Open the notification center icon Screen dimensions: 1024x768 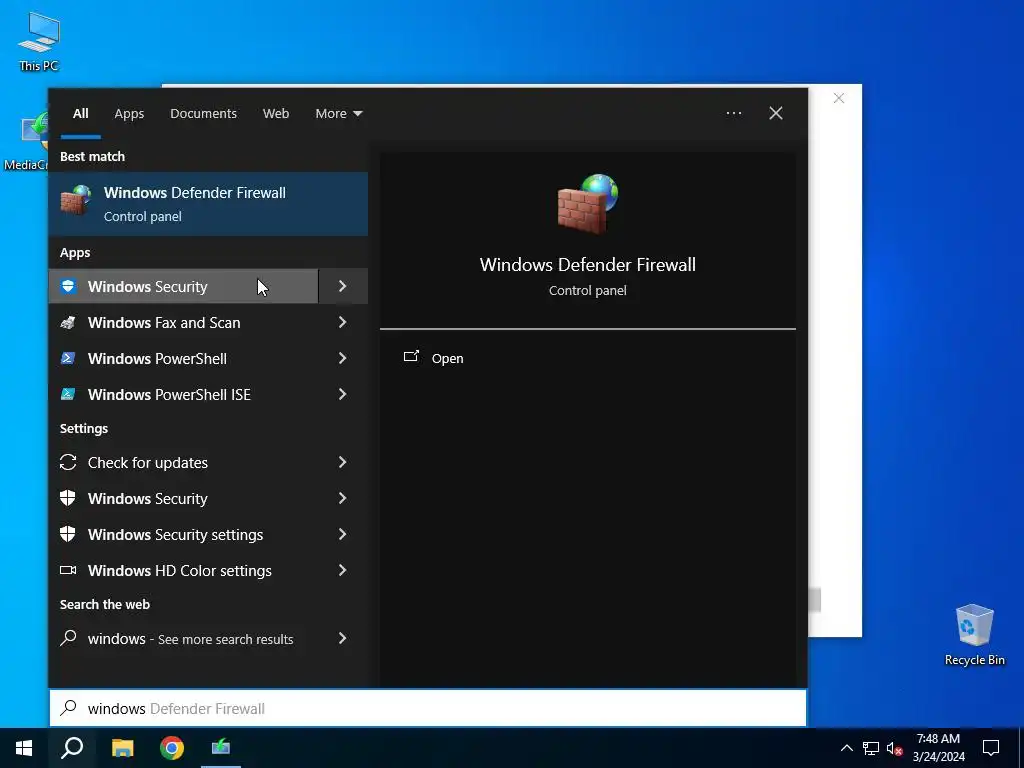(x=991, y=748)
